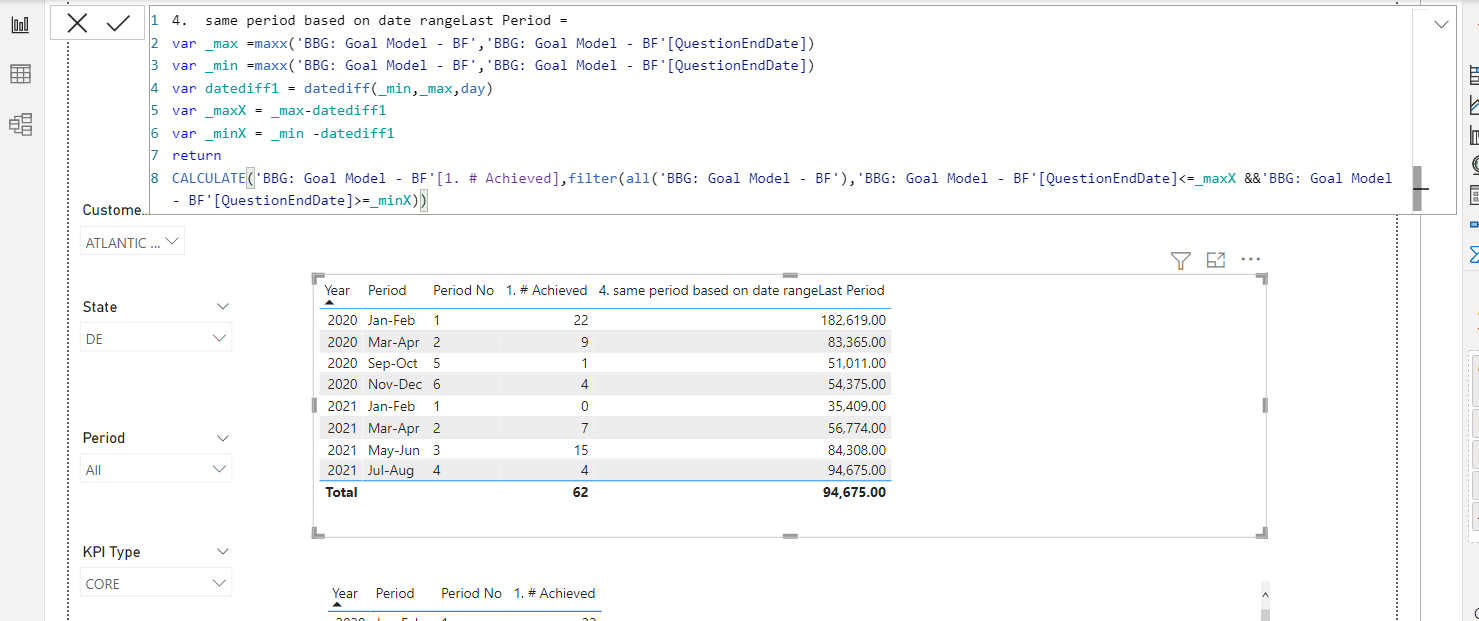This screenshot has width=1479, height=621.
Task: Click the KPI Type slicer title
Action: 112,552
